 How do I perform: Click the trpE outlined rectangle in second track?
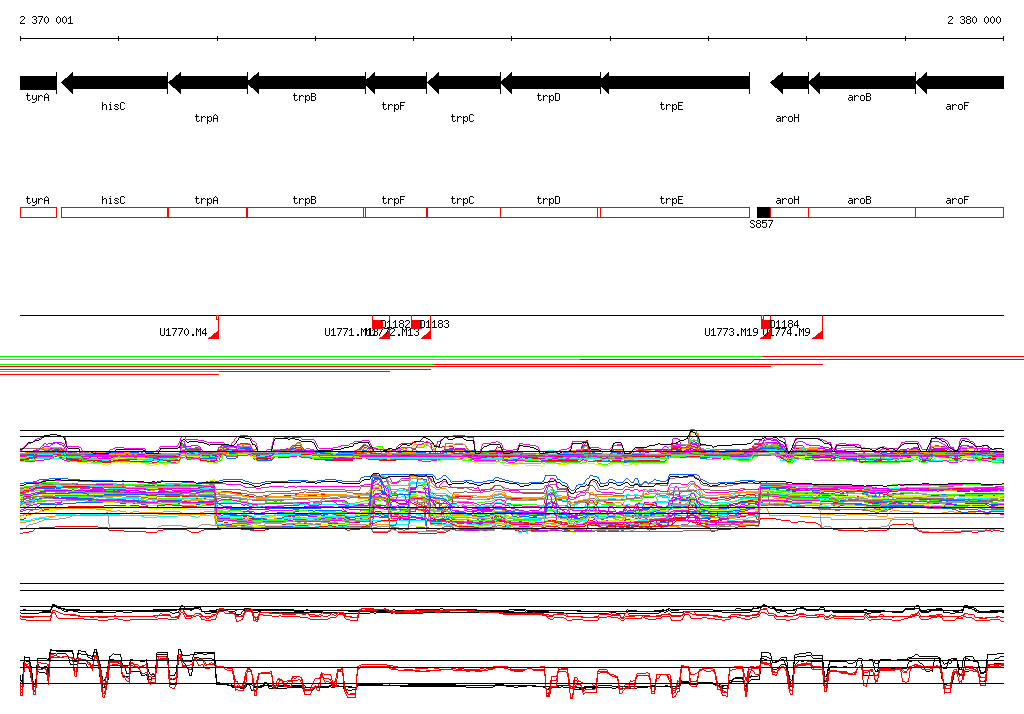[674, 212]
